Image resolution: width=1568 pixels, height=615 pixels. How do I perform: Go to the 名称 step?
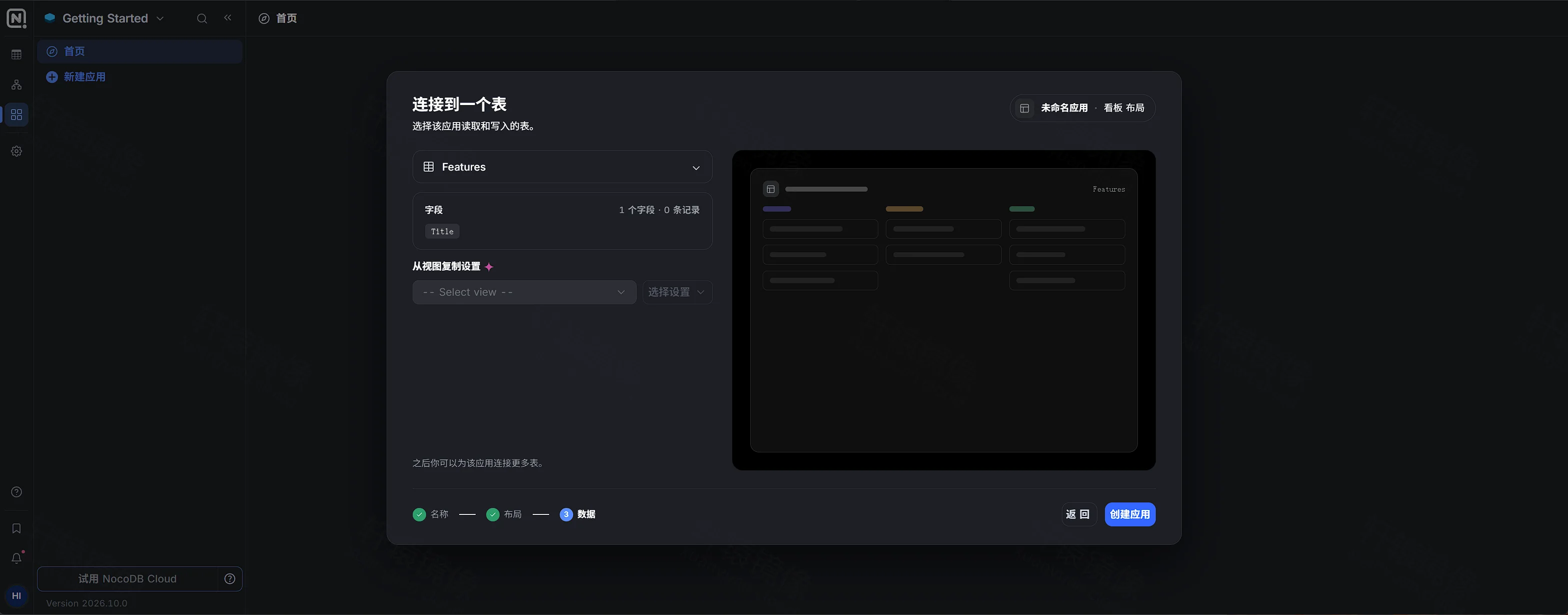(x=430, y=514)
